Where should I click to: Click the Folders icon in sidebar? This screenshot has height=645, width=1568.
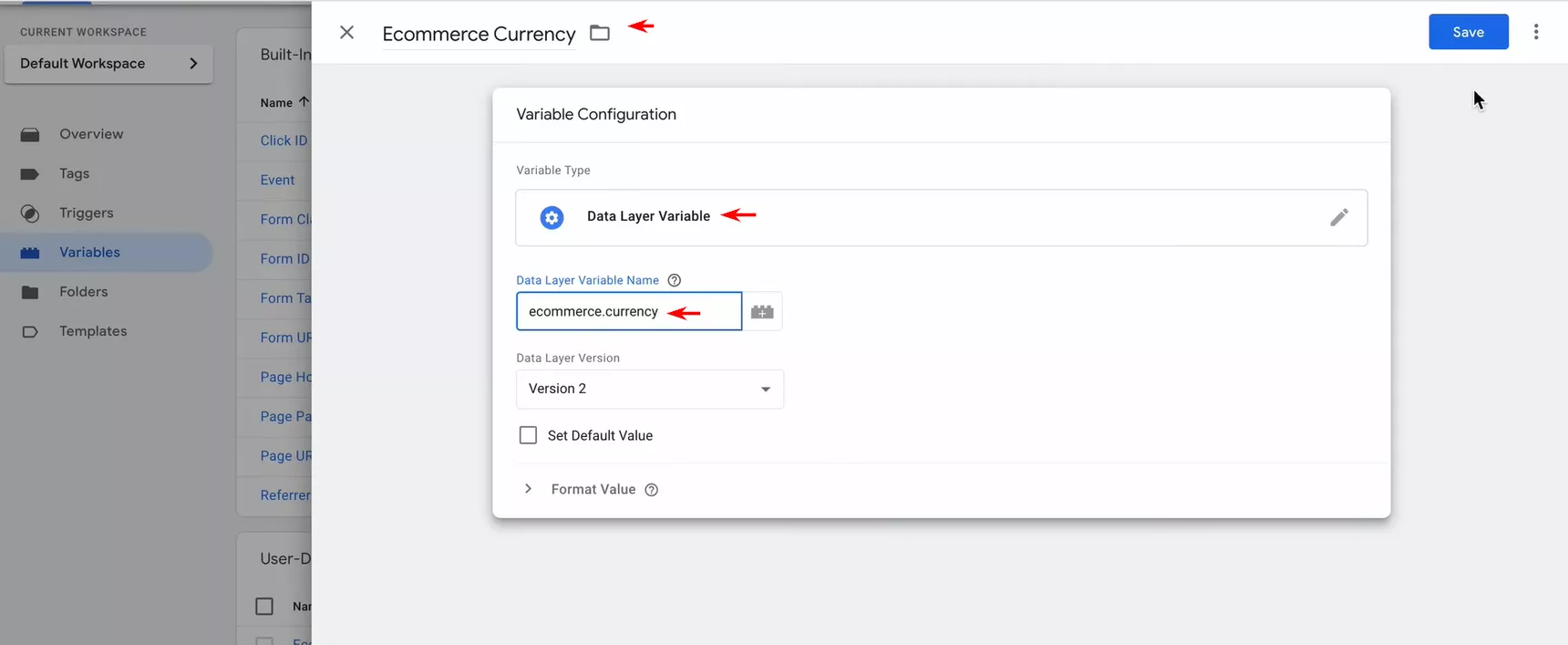[30, 292]
